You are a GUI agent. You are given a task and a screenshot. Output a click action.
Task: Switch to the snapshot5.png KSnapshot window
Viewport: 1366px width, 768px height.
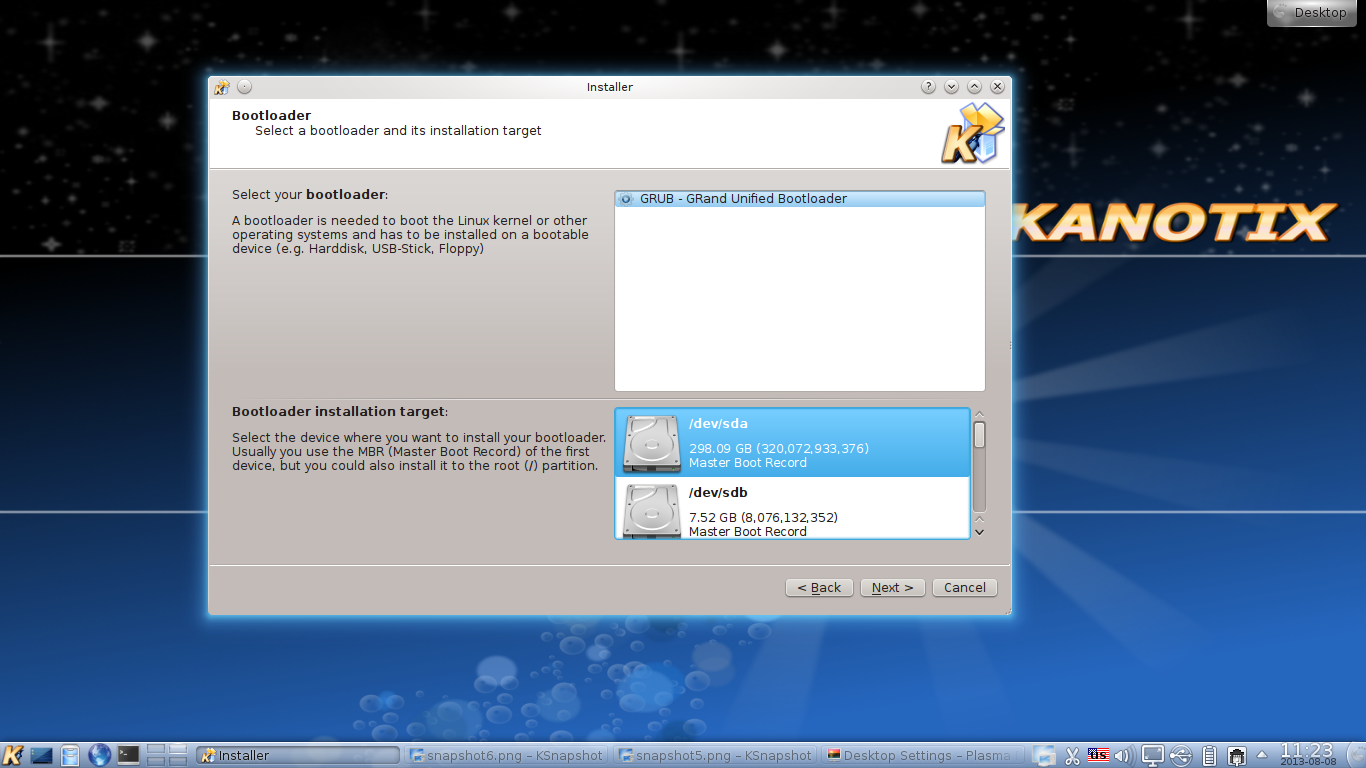click(715, 755)
